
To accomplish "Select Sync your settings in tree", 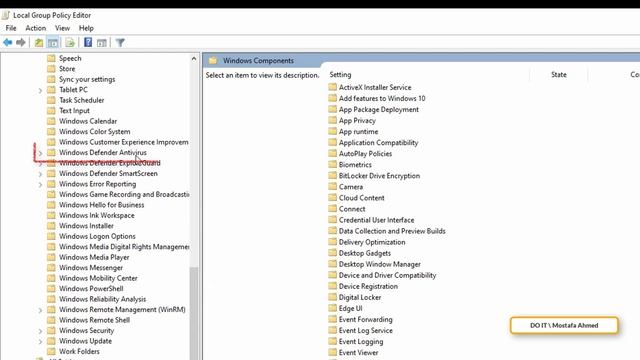I will pyautogui.click(x=87, y=79).
